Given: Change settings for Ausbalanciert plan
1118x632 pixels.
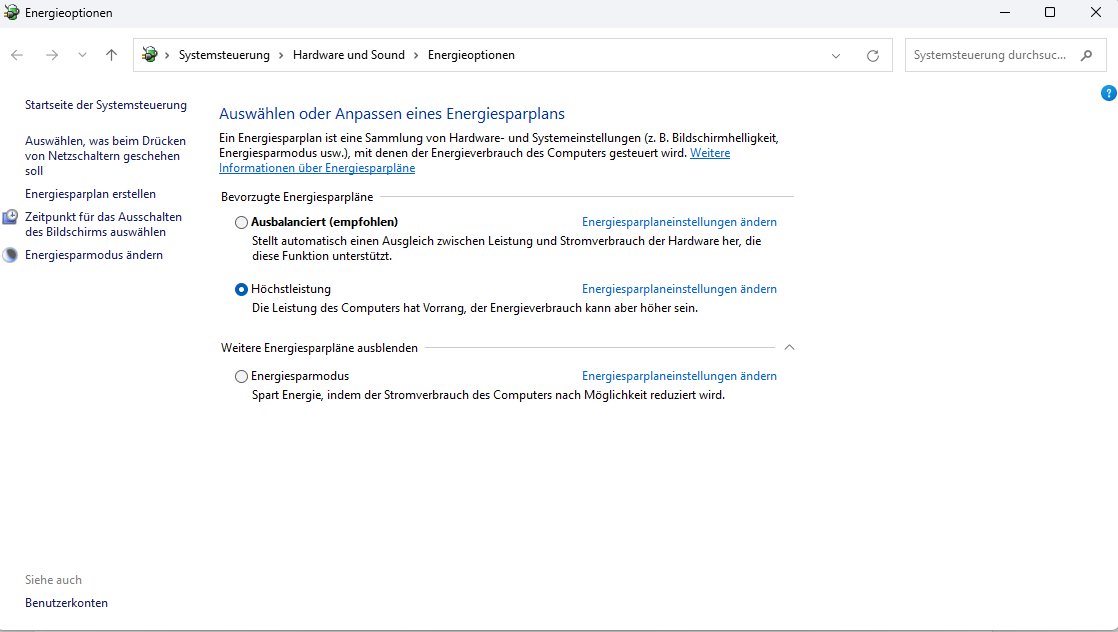Looking at the screenshot, I should (x=679, y=222).
